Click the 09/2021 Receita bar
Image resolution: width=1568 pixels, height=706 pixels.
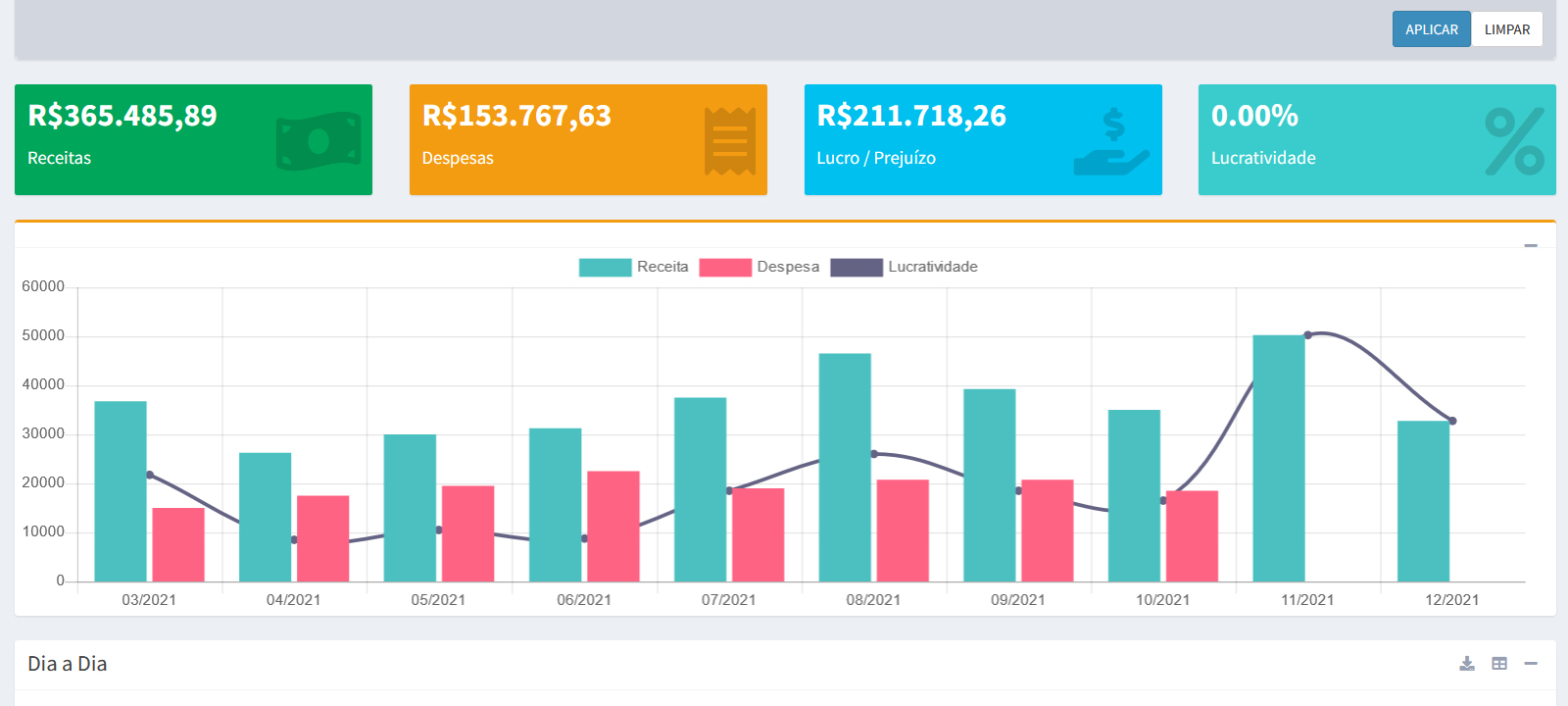click(x=990, y=485)
